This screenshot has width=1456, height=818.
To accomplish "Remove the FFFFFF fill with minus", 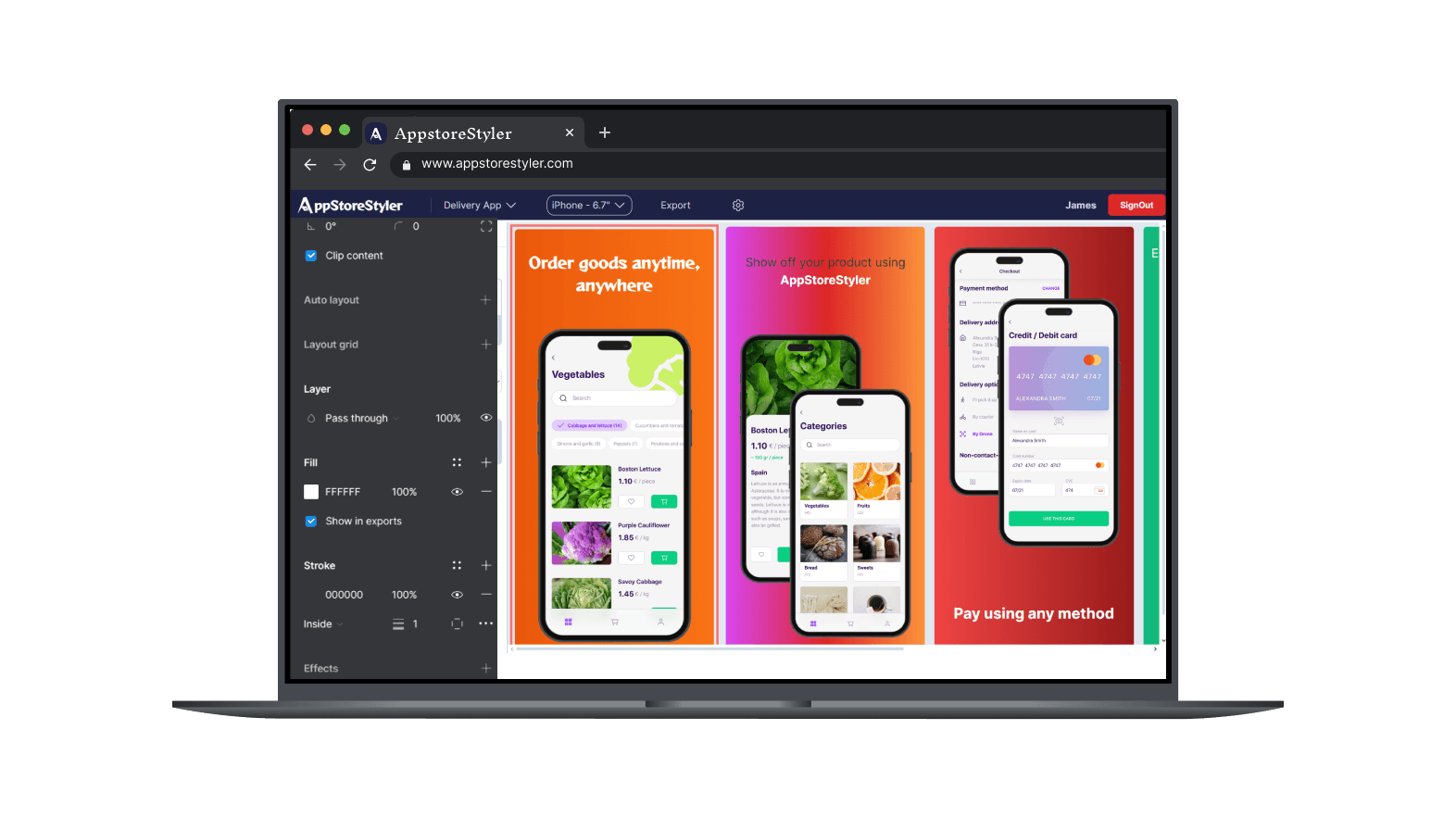I will (485, 491).
